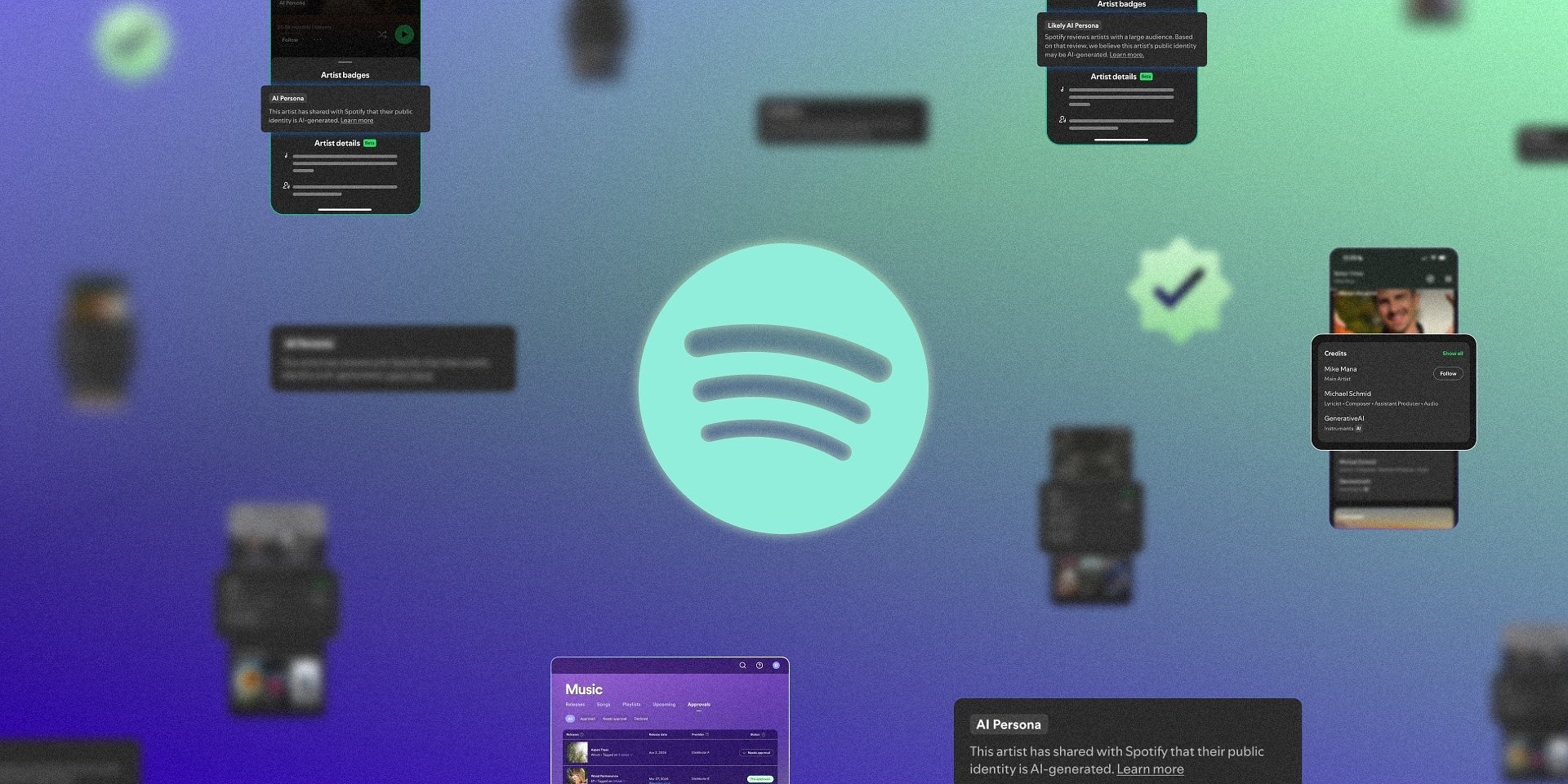This screenshot has width=1568, height=784.
Task: Click the sharp verified checkmark badge
Action: click(x=1178, y=290)
